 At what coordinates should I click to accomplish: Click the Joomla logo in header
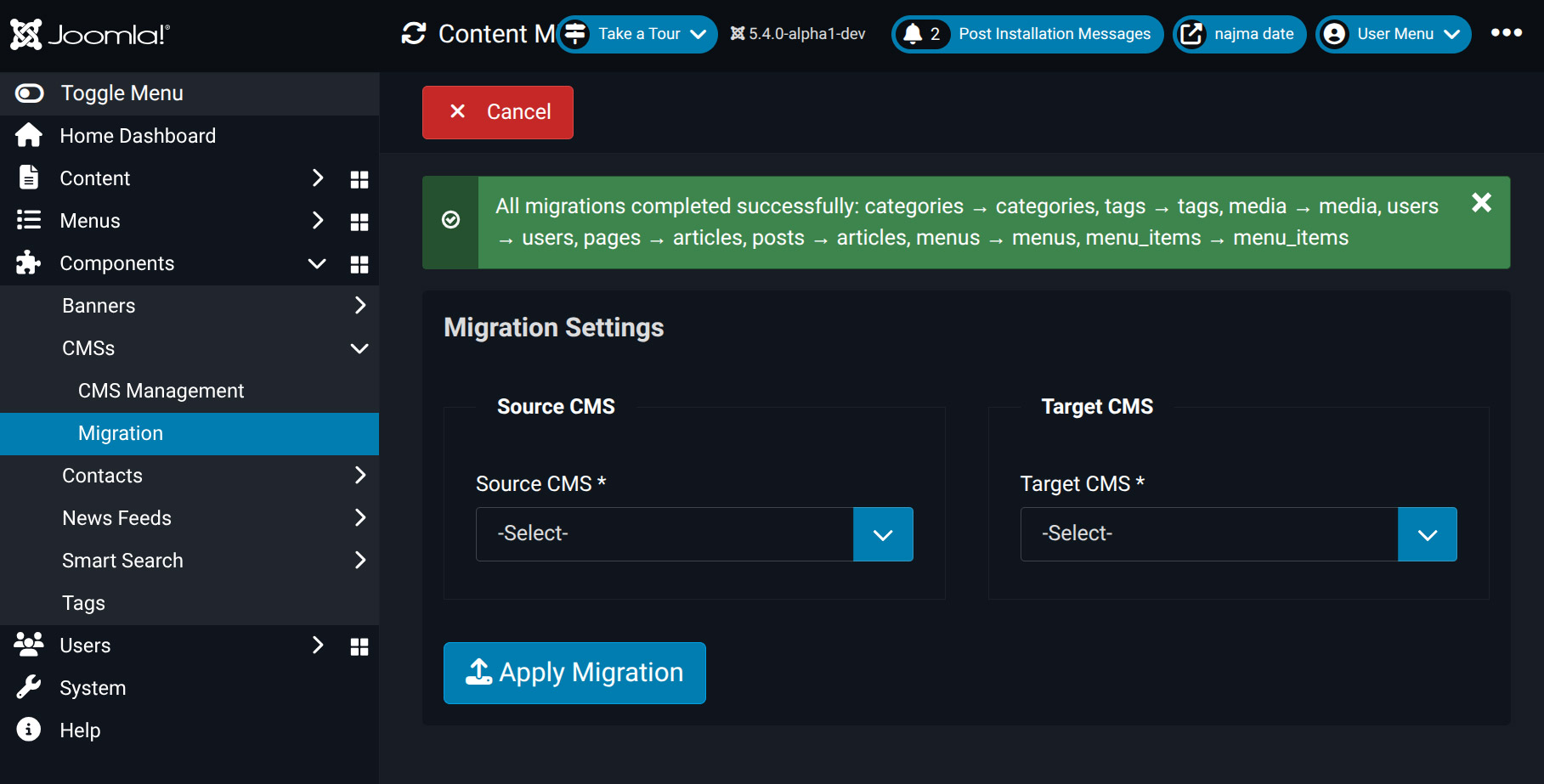point(90,35)
